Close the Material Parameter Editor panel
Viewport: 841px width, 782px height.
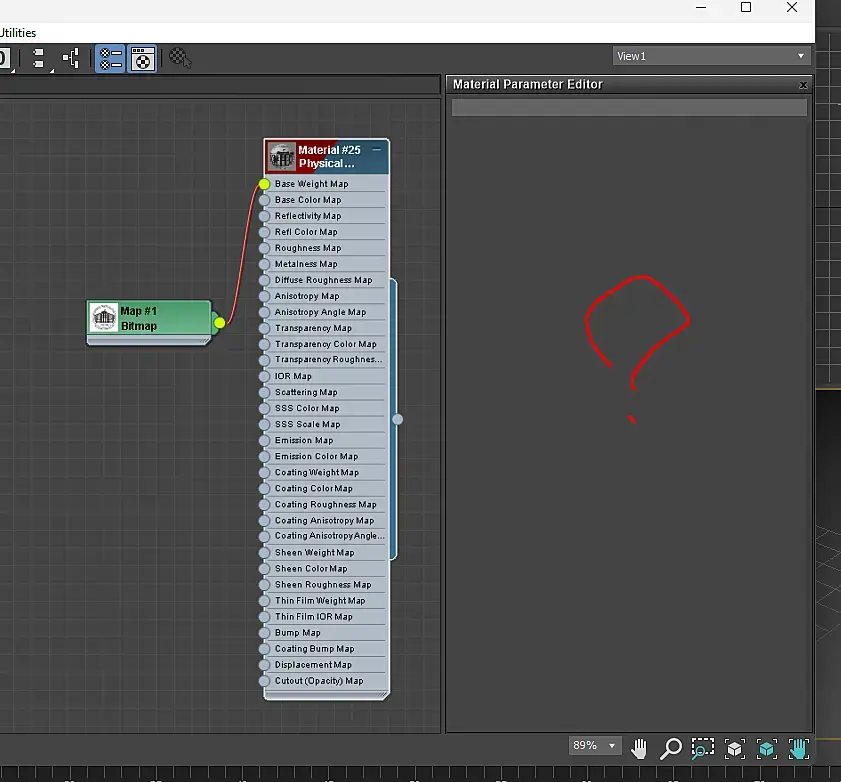point(803,85)
